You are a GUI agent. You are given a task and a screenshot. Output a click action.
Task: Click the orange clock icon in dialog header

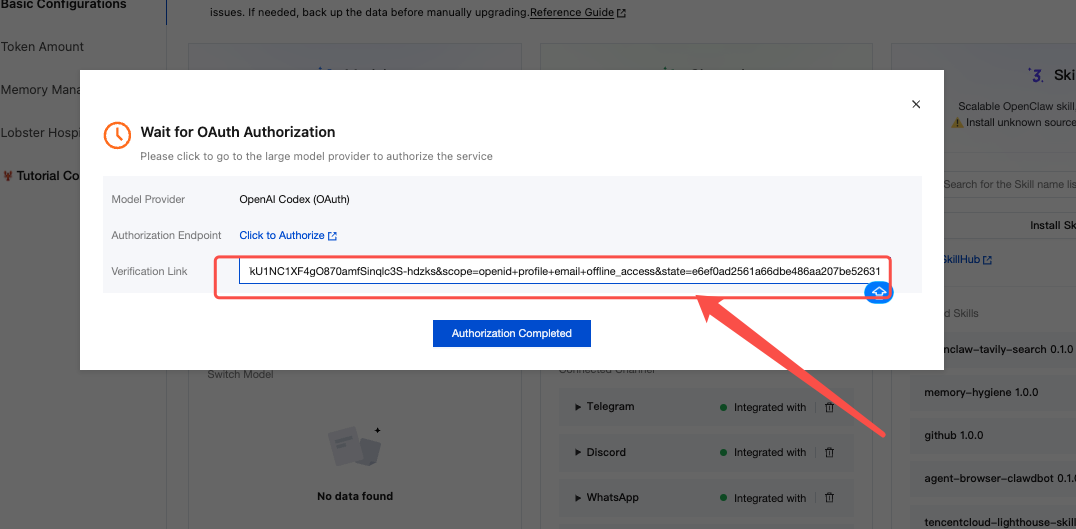(118, 136)
